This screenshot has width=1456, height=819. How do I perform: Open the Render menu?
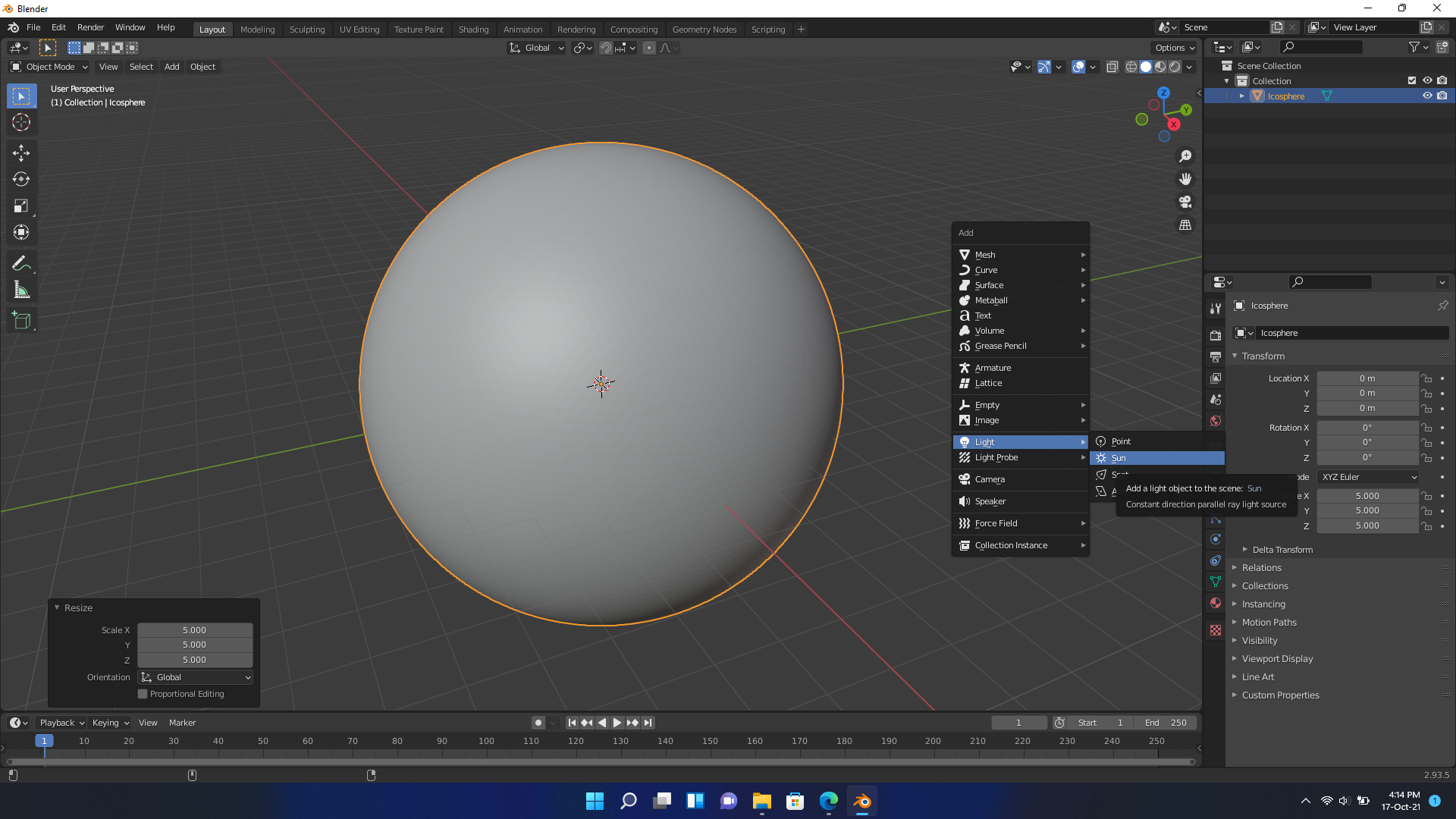(90, 27)
